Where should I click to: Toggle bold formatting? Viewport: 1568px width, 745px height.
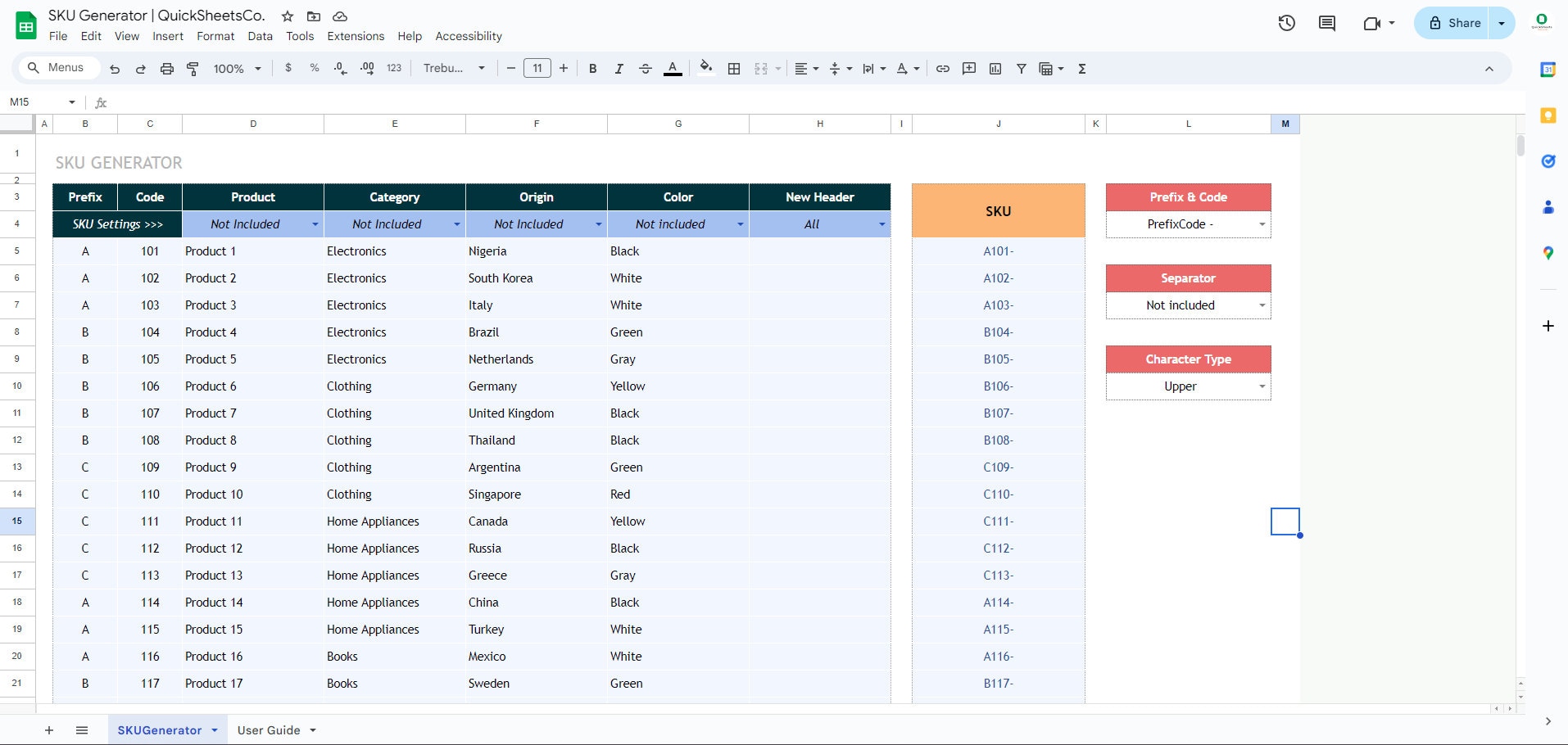point(592,69)
